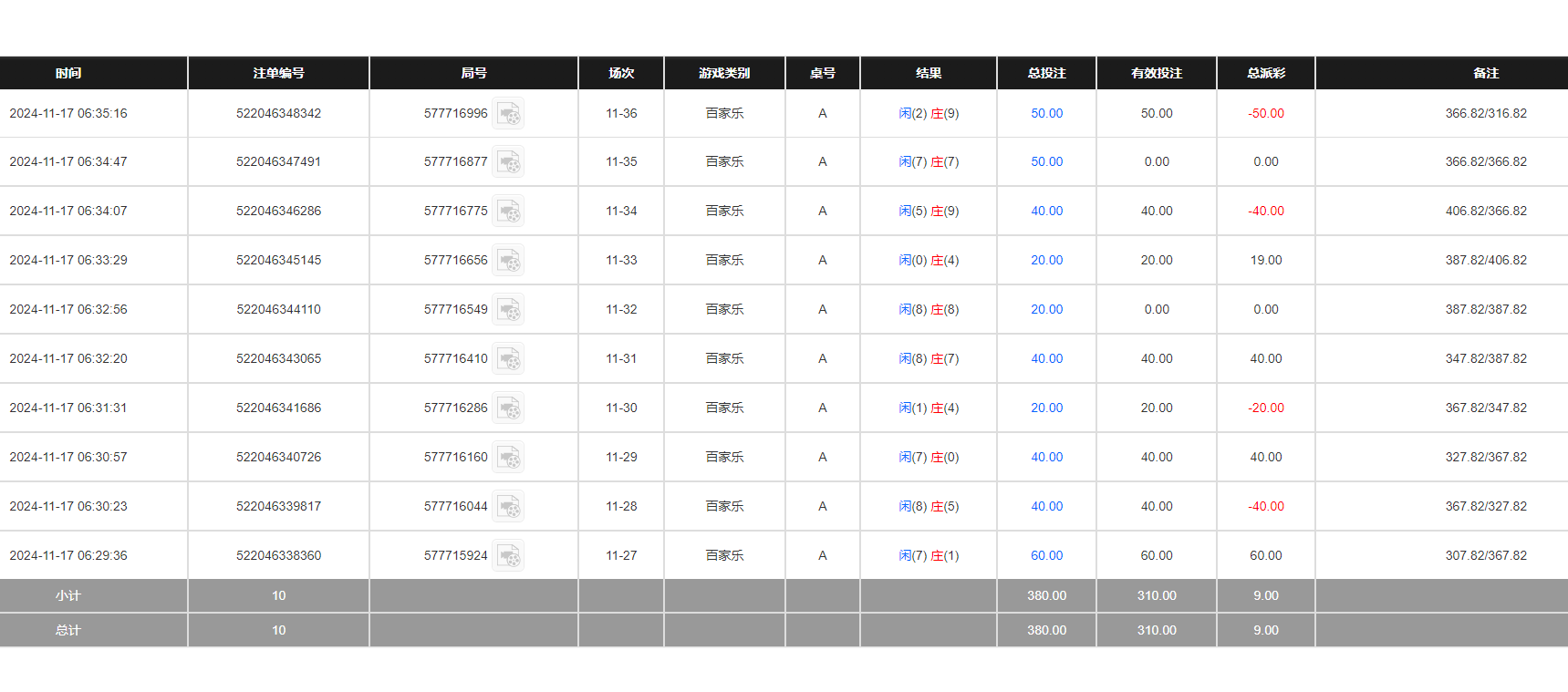The image size is (1568, 692).
Task: Open the replay icon for round 577716775
Action: click(508, 212)
